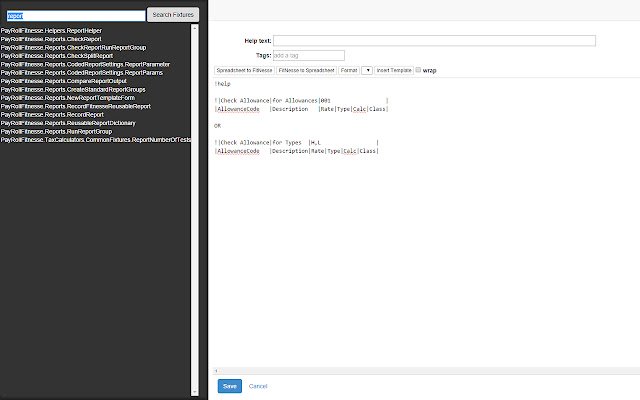Open CheckReportRunReportGroup fixture entry
Image resolution: width=640 pixels, height=400 pixels.
73,47
